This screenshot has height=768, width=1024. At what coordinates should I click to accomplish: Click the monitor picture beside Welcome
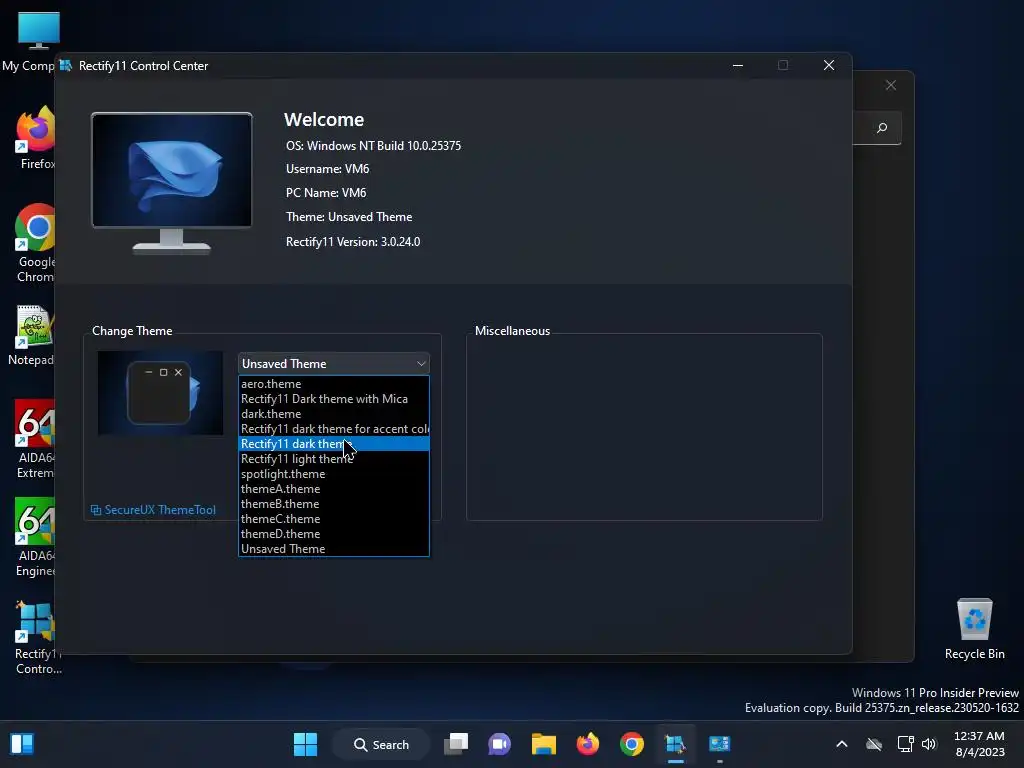click(172, 183)
